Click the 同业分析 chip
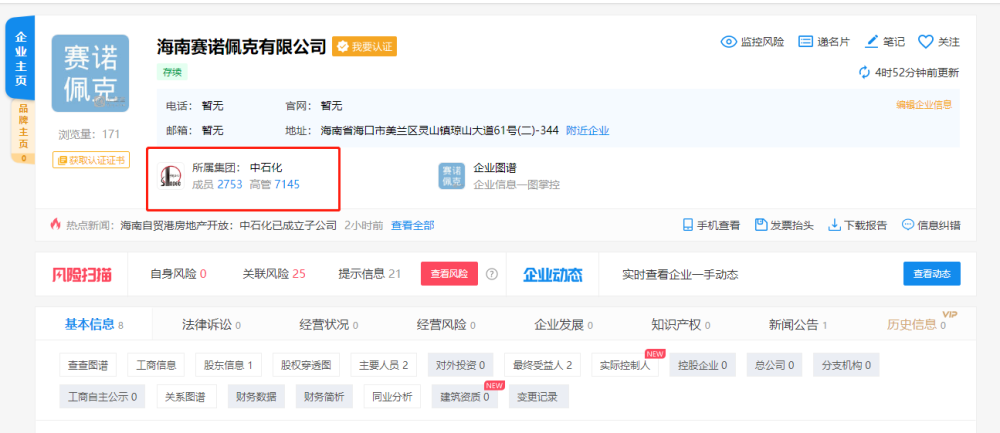1000x433 pixels. [x=392, y=397]
